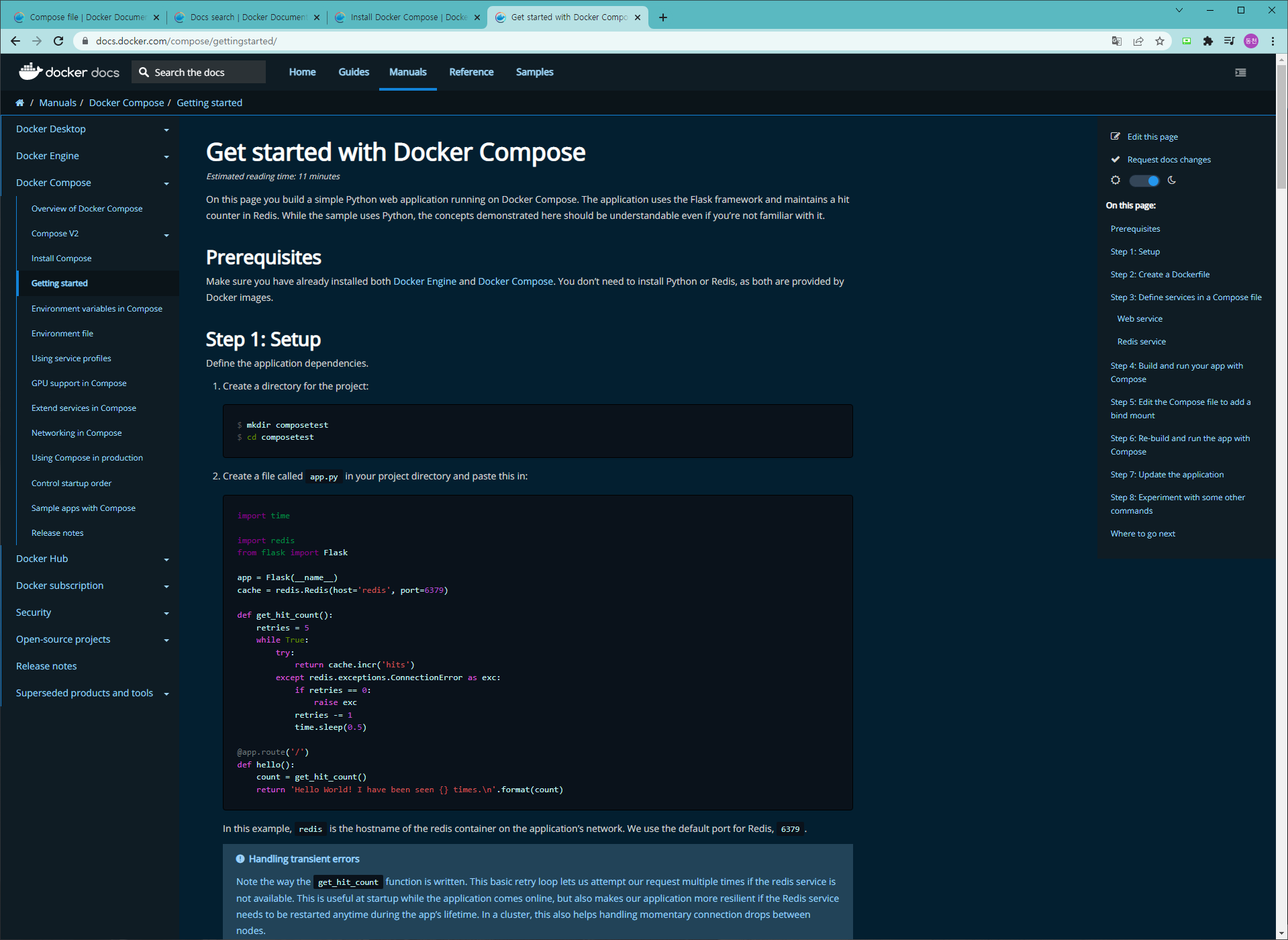Open the Reference nav item
Screen dimensions: 1288x940
pyautogui.click(x=471, y=72)
